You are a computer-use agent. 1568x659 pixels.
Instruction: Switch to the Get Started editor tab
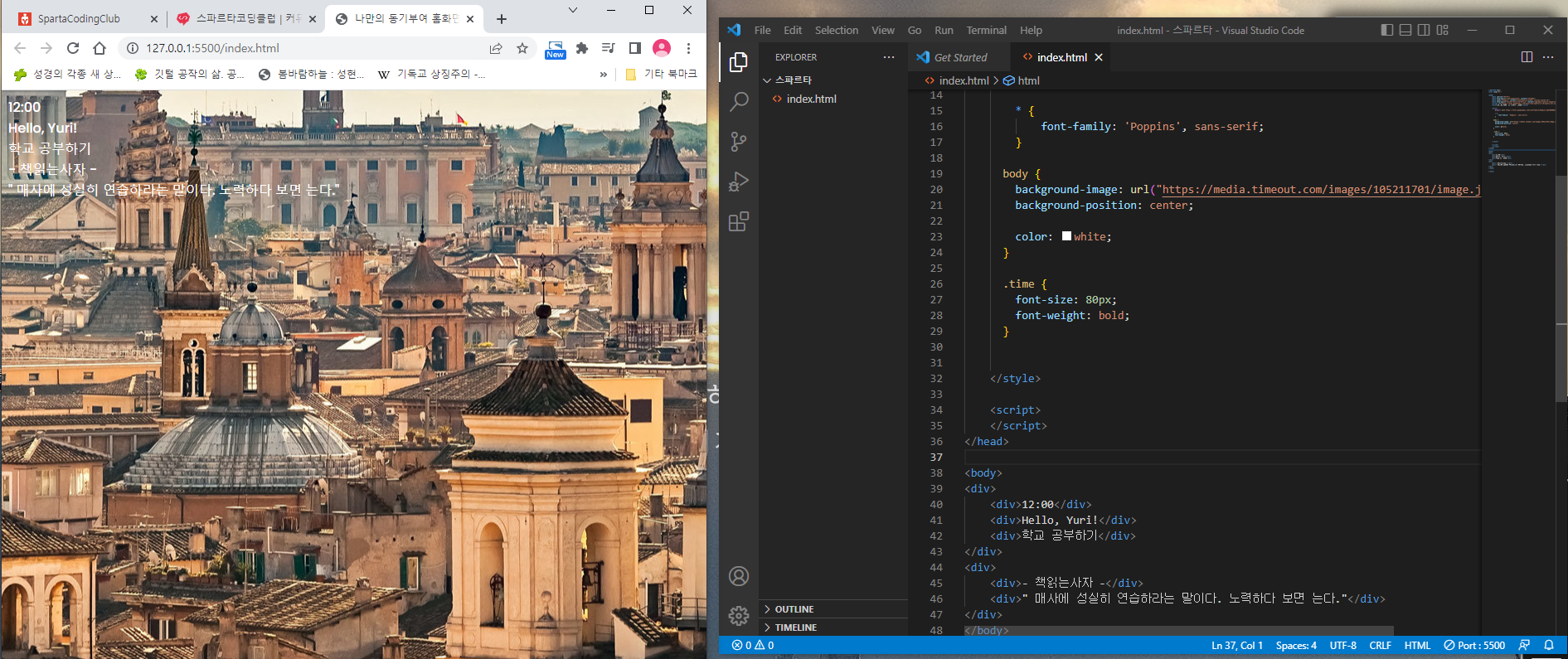coord(959,57)
